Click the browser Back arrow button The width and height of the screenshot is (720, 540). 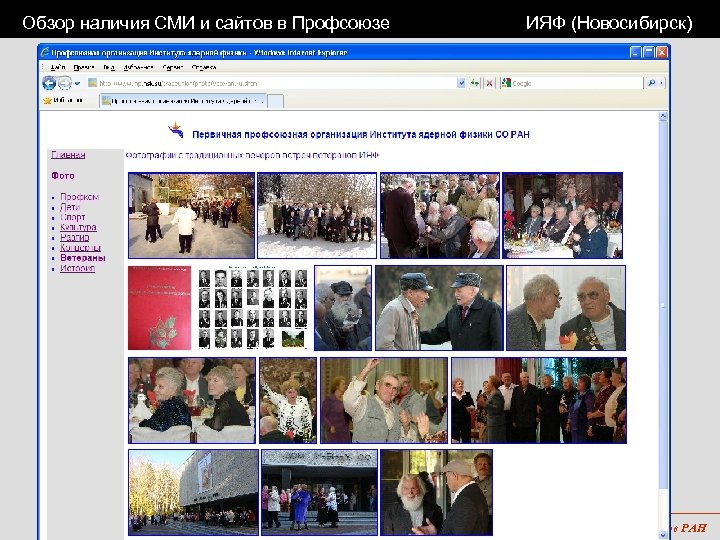pyautogui.click(x=49, y=83)
